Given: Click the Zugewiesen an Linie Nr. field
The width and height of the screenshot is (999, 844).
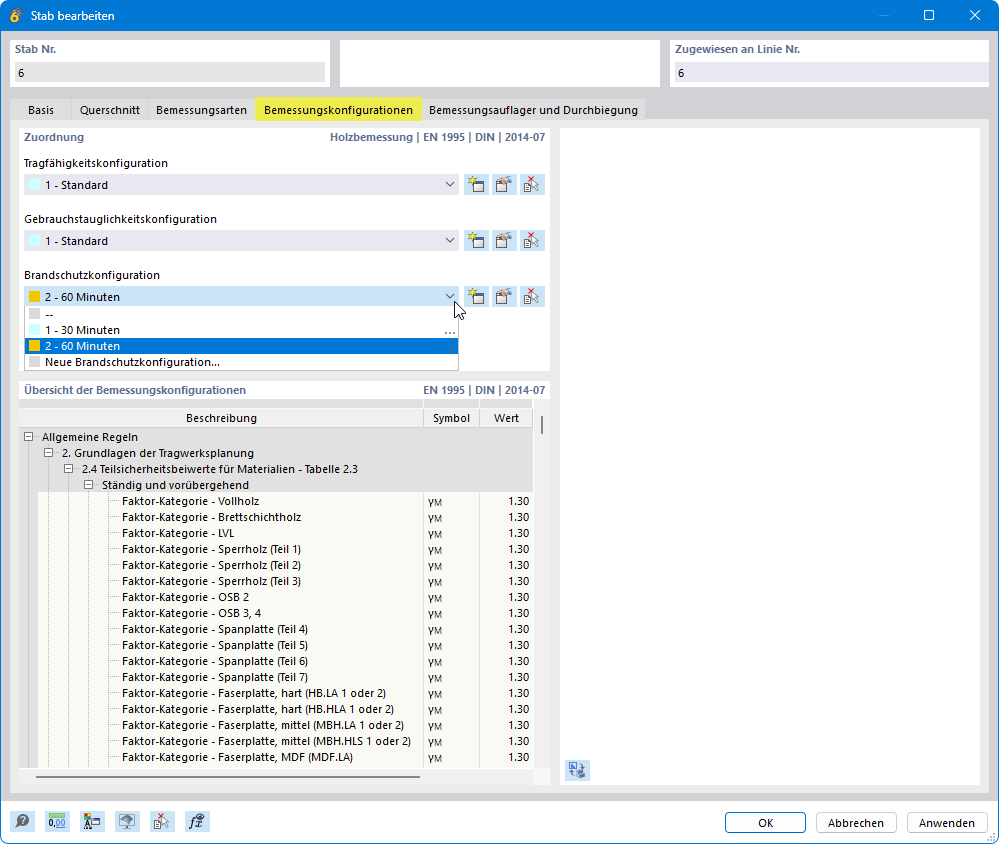Looking at the screenshot, I should point(831,73).
